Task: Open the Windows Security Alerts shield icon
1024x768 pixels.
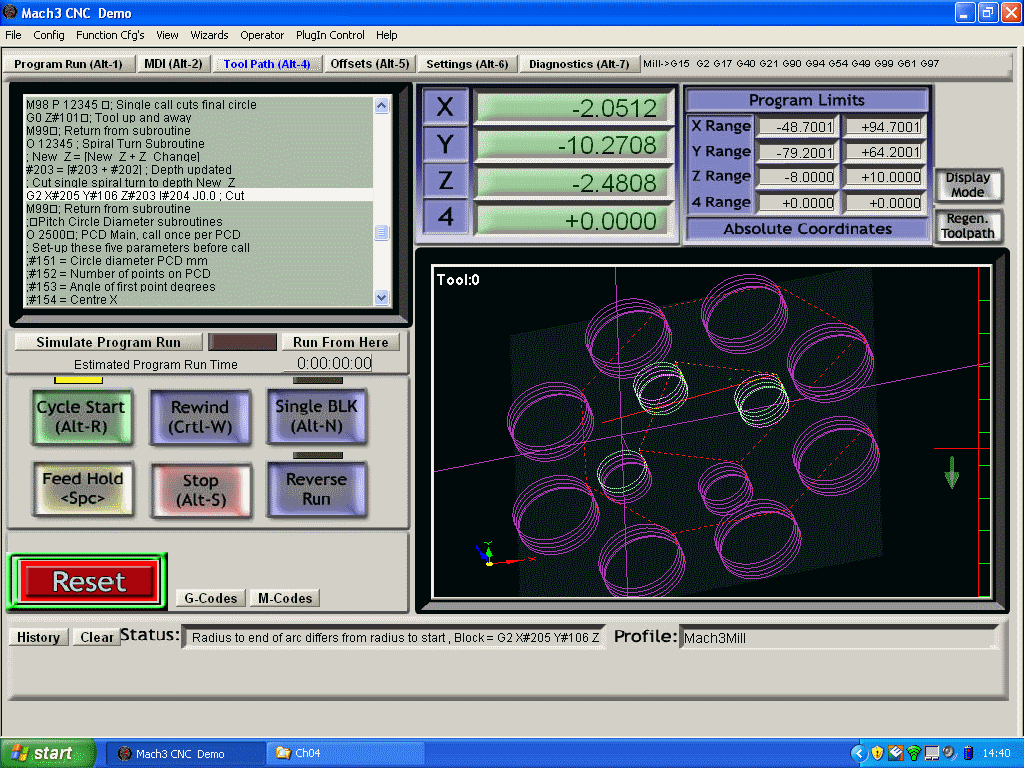Action: (877, 753)
